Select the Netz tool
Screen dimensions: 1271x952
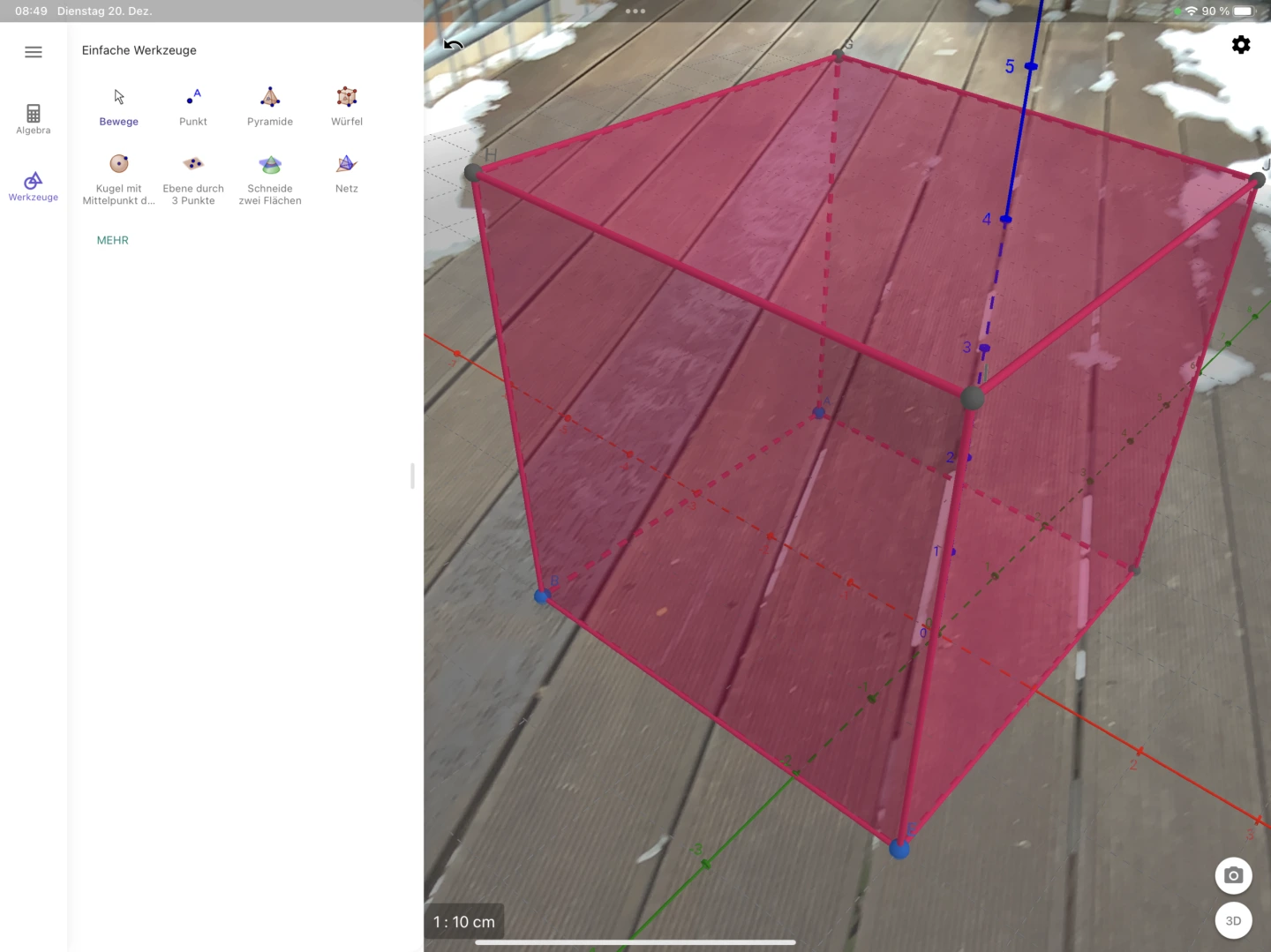click(346, 175)
